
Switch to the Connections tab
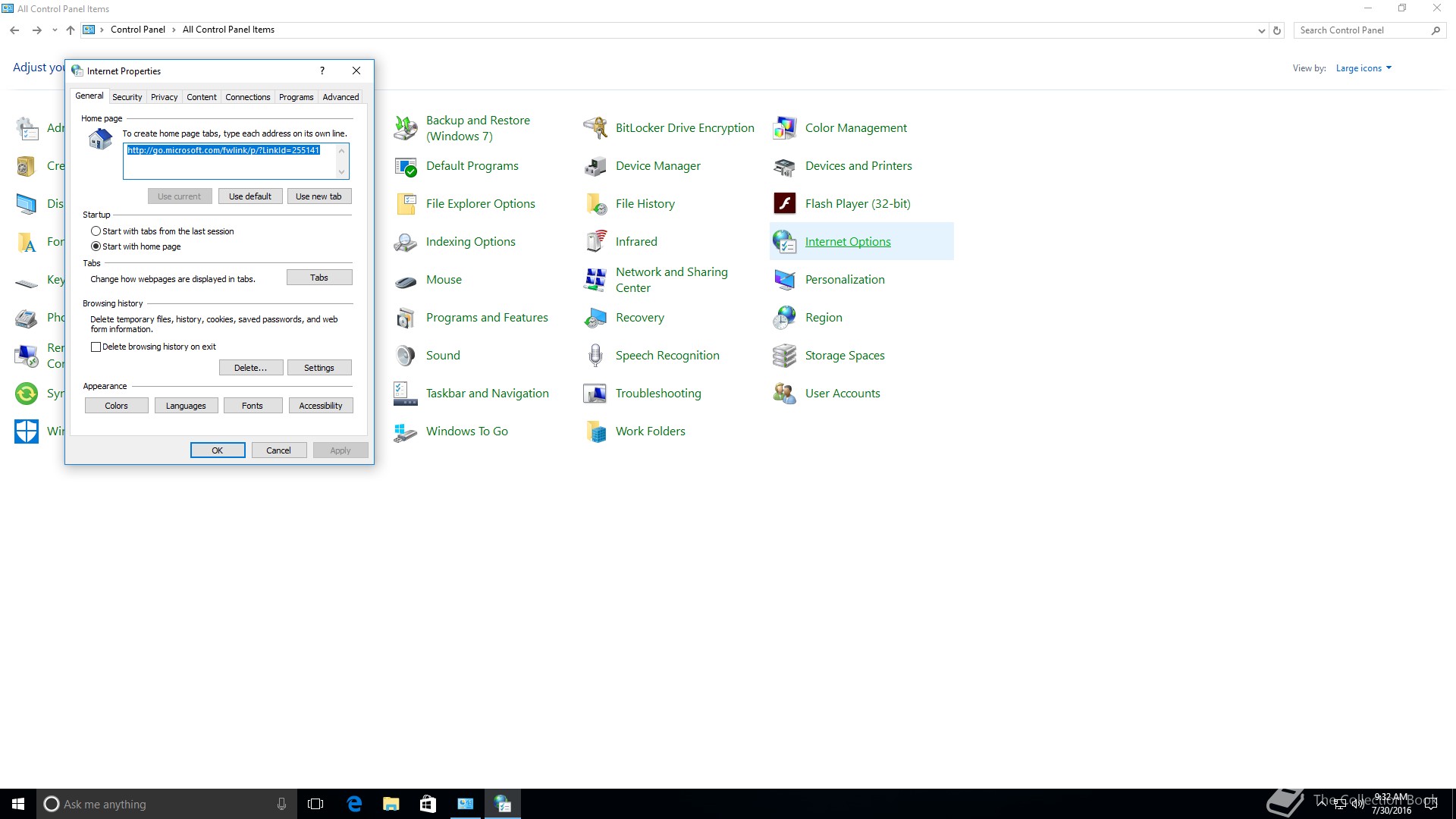[248, 97]
